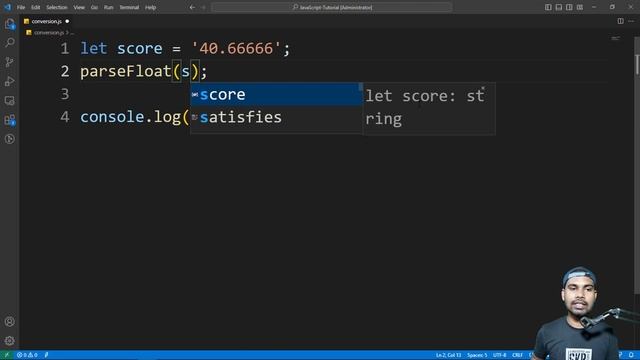640x360 pixels.
Task: Open the notifications bell in status bar
Action: 631,355
